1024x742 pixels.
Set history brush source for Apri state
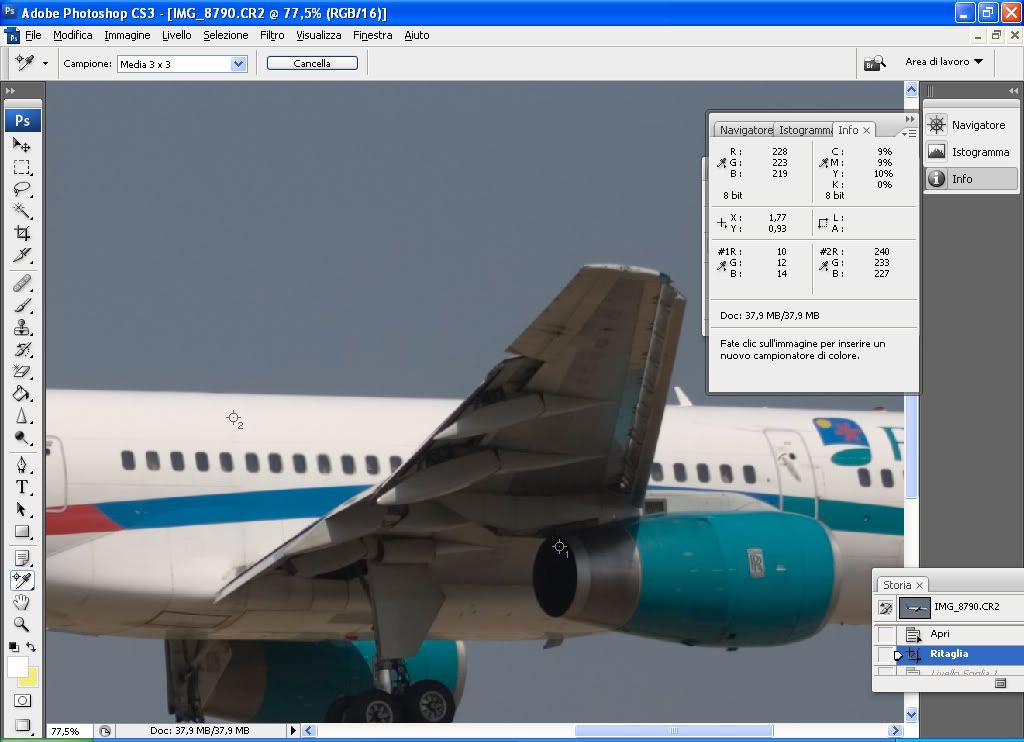[x=886, y=634]
